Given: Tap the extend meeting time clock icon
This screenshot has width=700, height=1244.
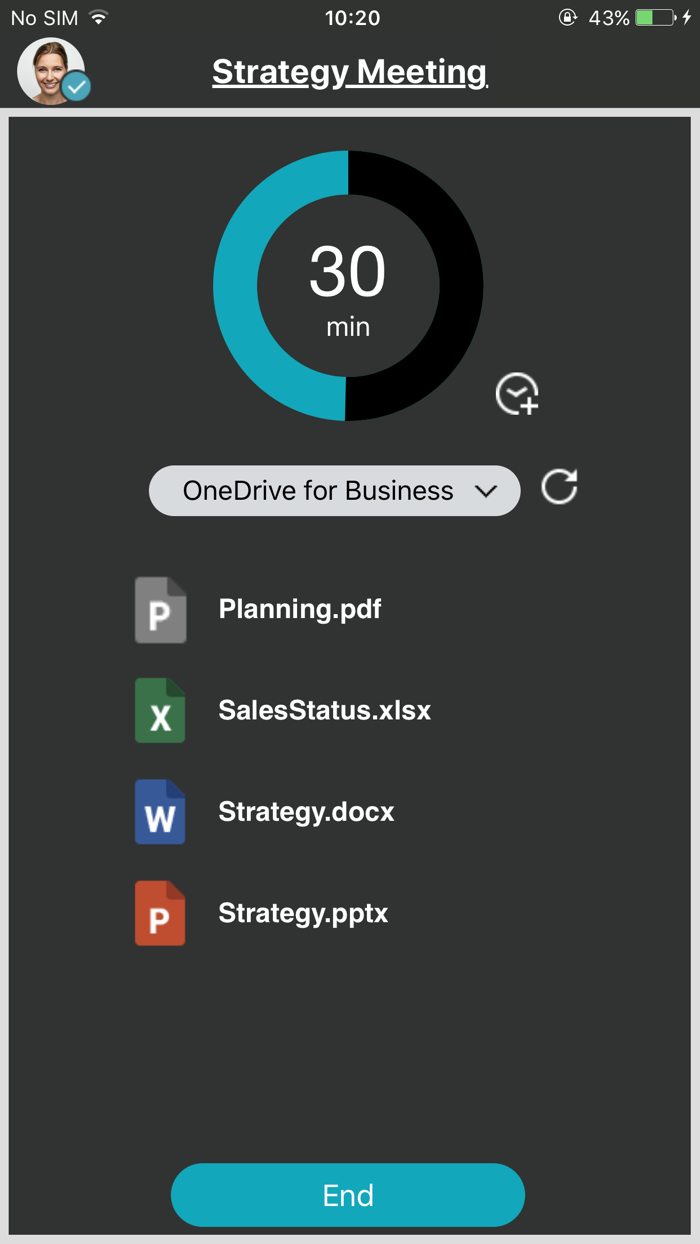Looking at the screenshot, I should click(x=517, y=394).
